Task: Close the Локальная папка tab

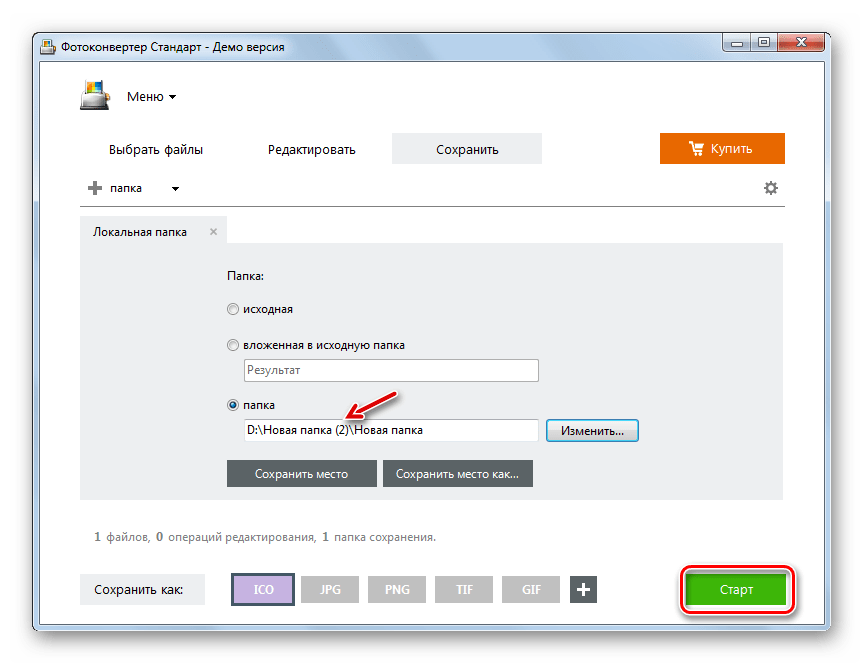Action: [213, 232]
